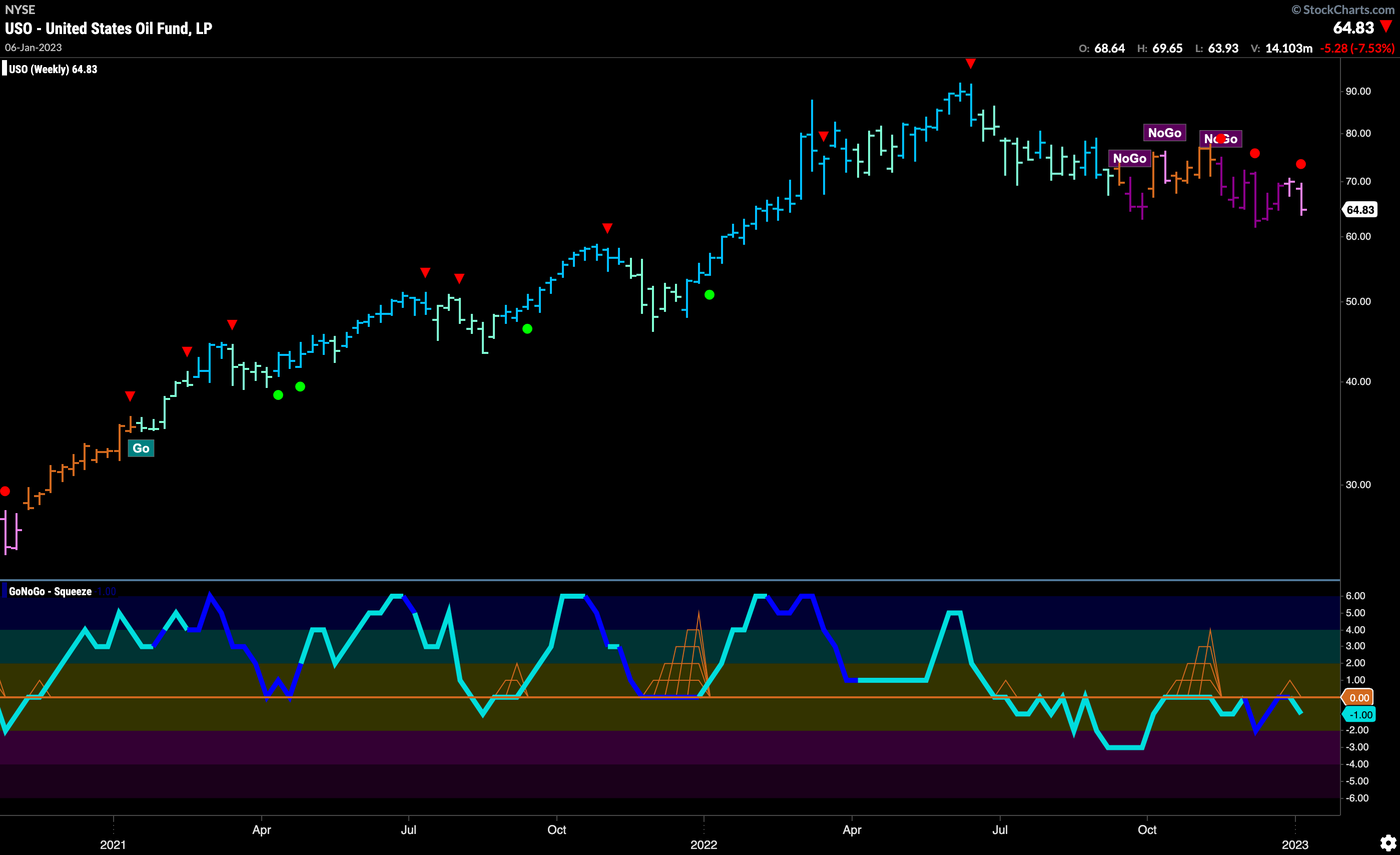
Task: Click the red triangle near October 2021 high
Action: (607, 228)
